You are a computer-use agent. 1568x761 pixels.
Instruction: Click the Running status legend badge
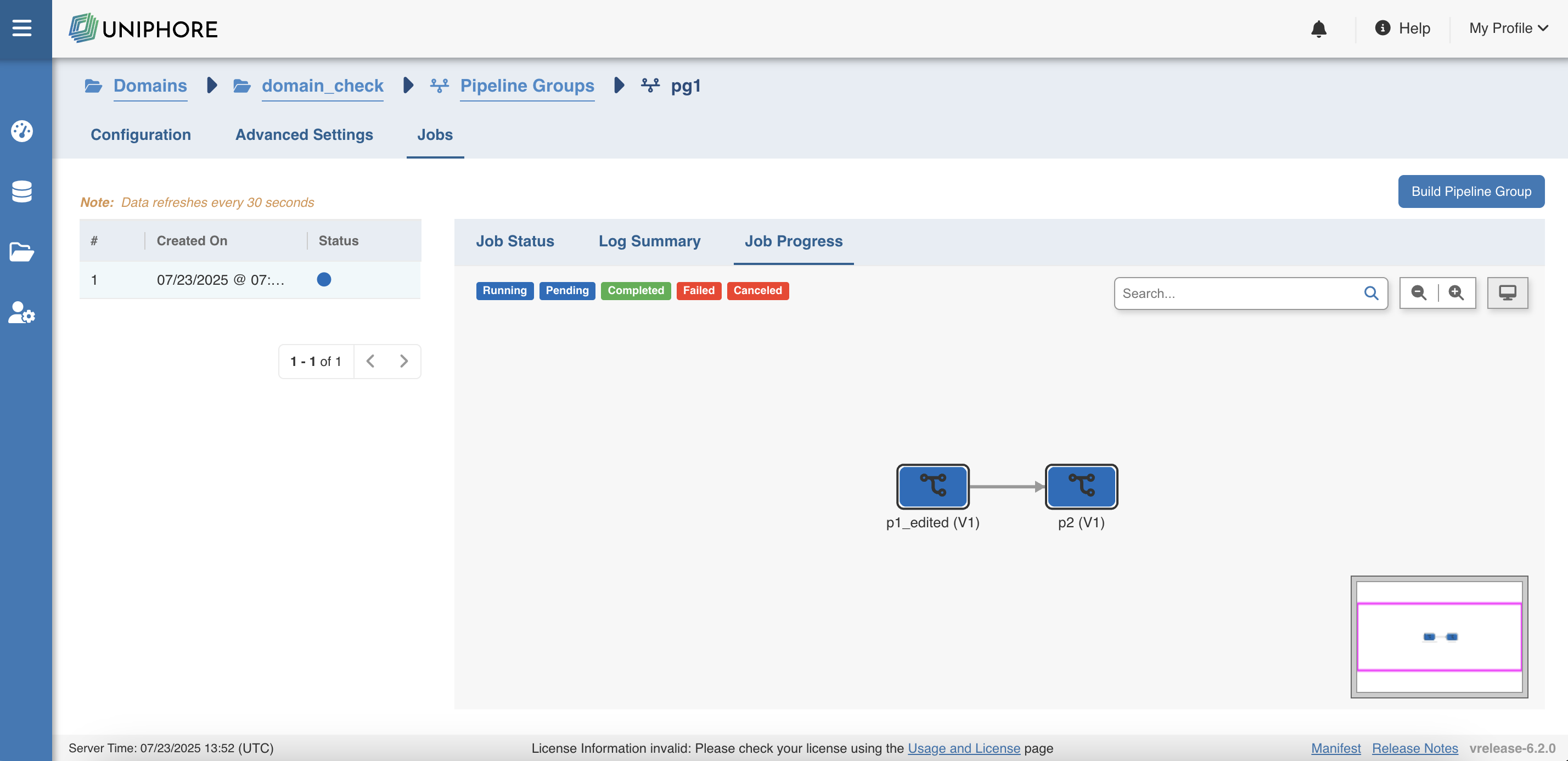pyautogui.click(x=504, y=291)
